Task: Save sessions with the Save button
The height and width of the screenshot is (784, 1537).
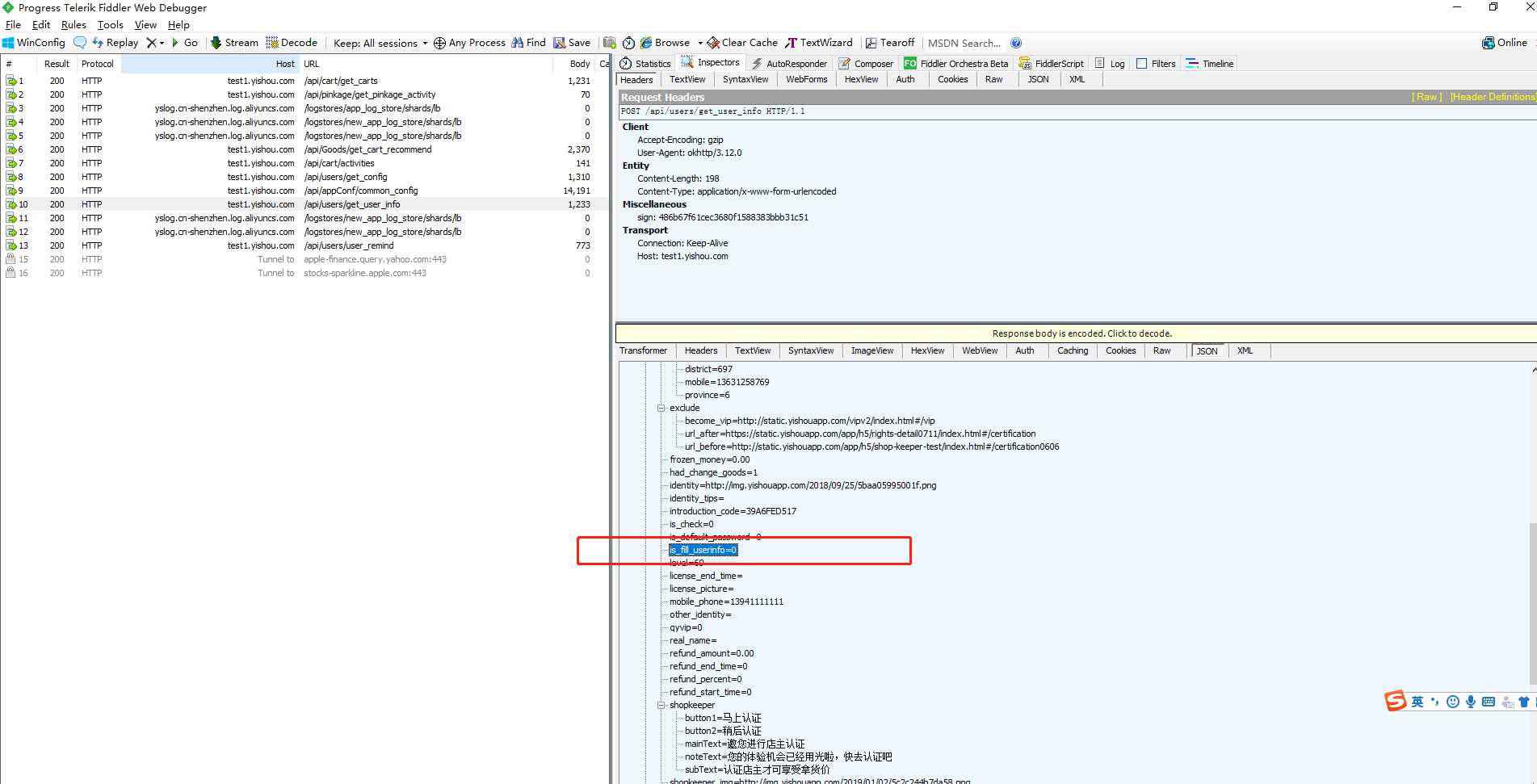Action: (x=572, y=43)
